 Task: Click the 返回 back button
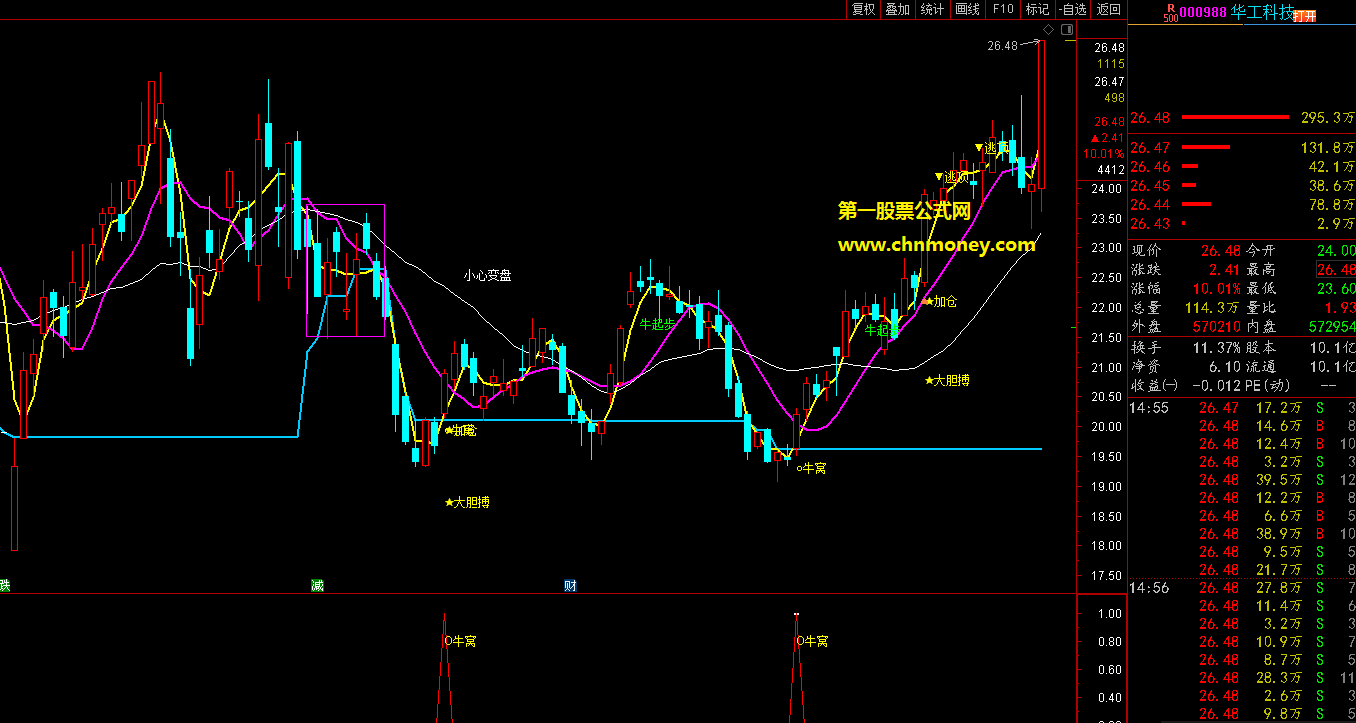pyautogui.click(x=1108, y=9)
